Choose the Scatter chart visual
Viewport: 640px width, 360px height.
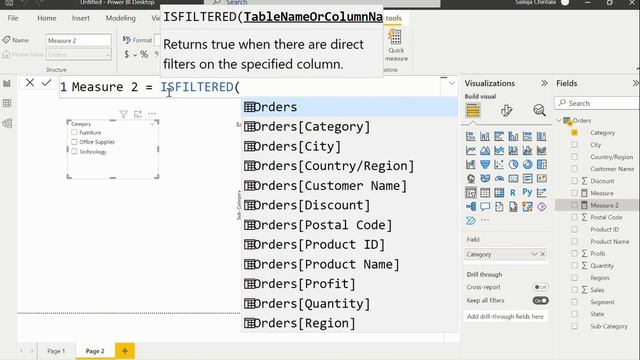pos(499,164)
